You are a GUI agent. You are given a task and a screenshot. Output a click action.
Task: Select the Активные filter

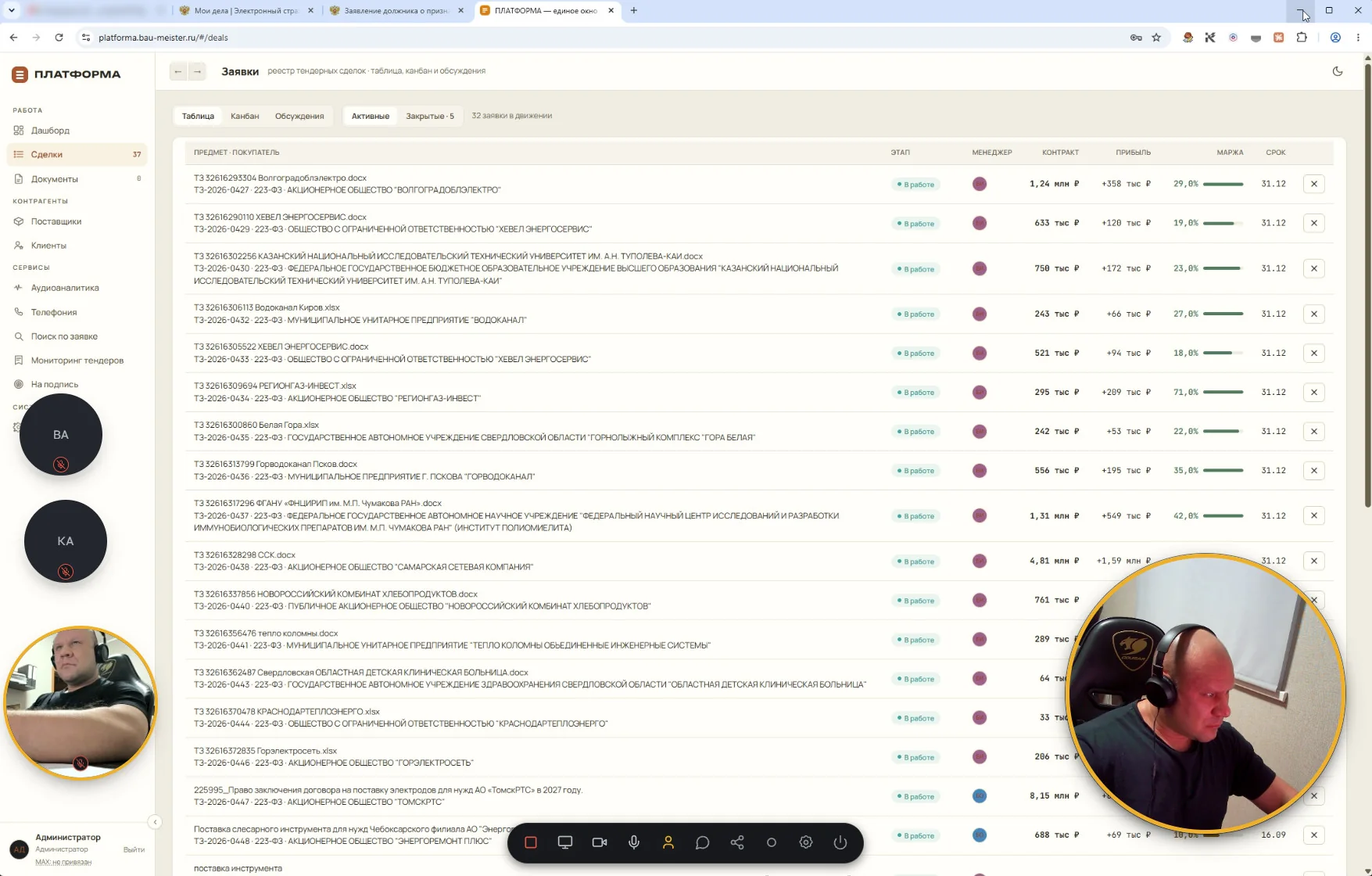click(371, 116)
